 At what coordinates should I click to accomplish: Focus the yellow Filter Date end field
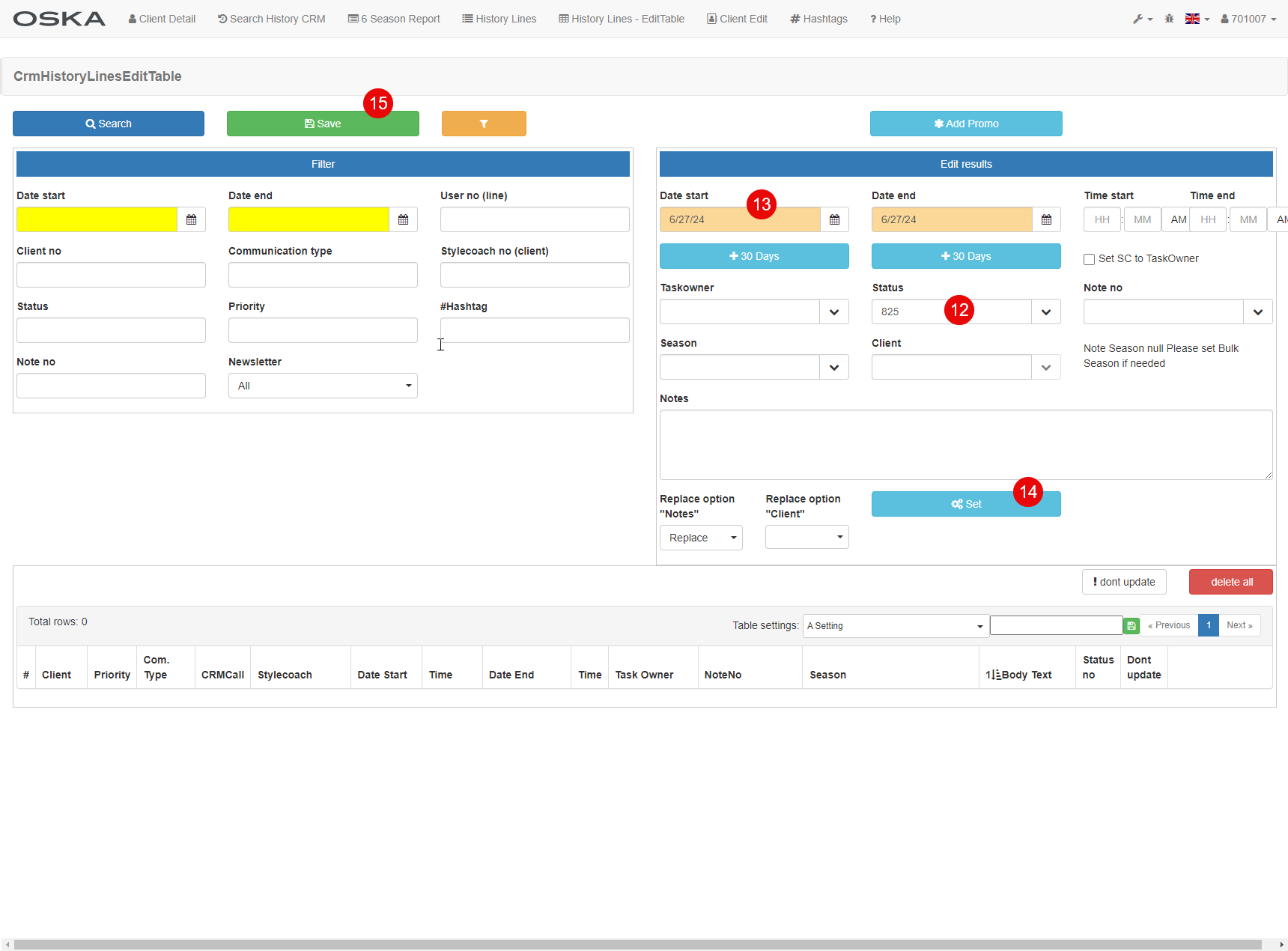309,219
